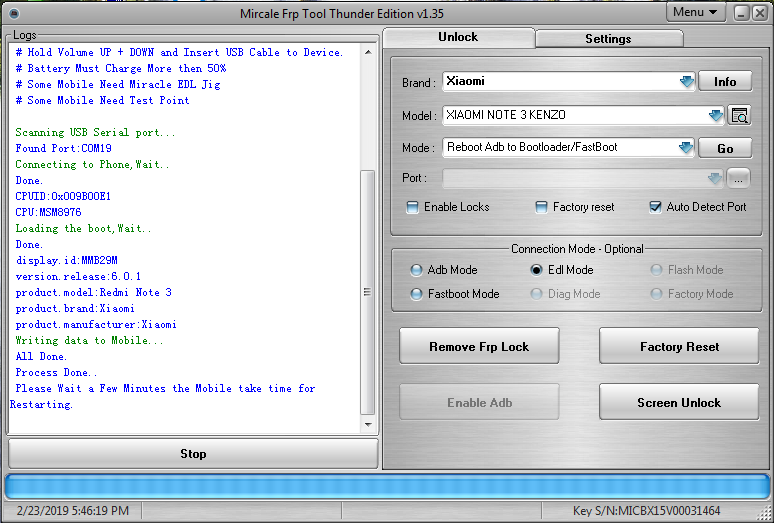
Task: Open the Menu dropdown in title bar
Action: pyautogui.click(x=696, y=12)
